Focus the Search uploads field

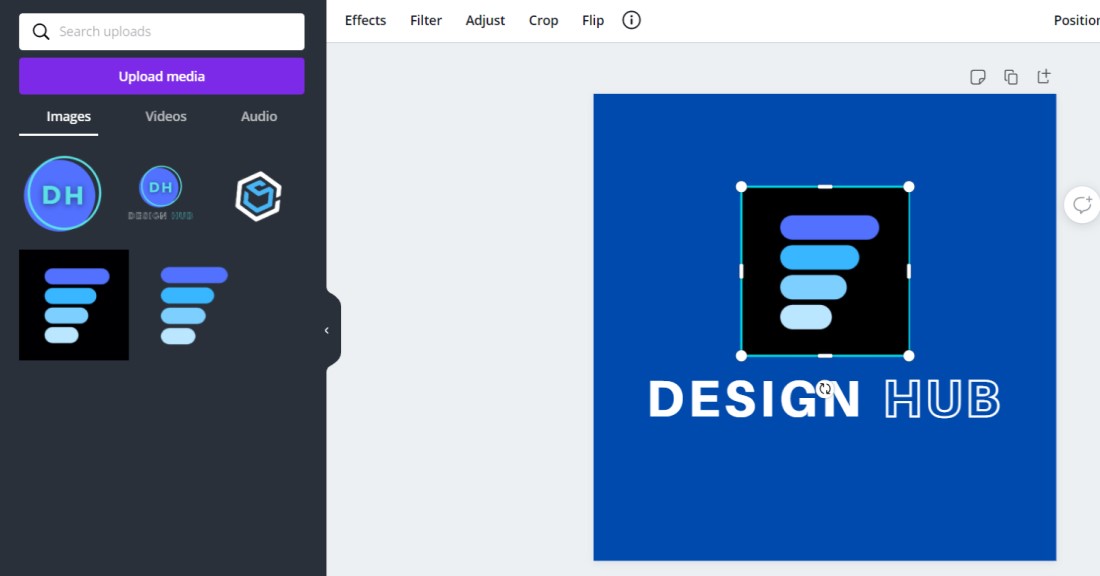(161, 32)
